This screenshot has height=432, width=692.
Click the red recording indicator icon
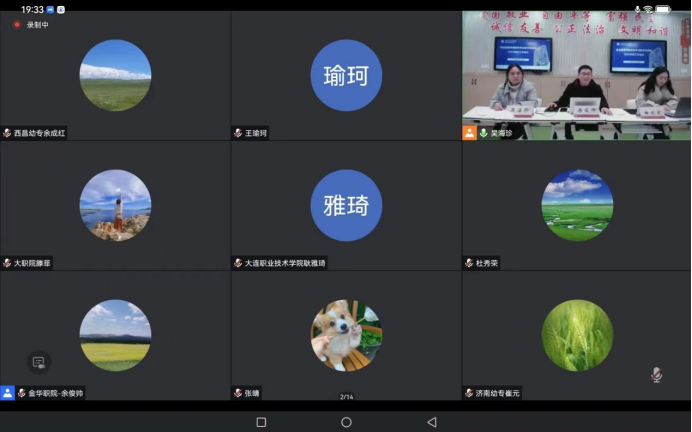(x=17, y=24)
